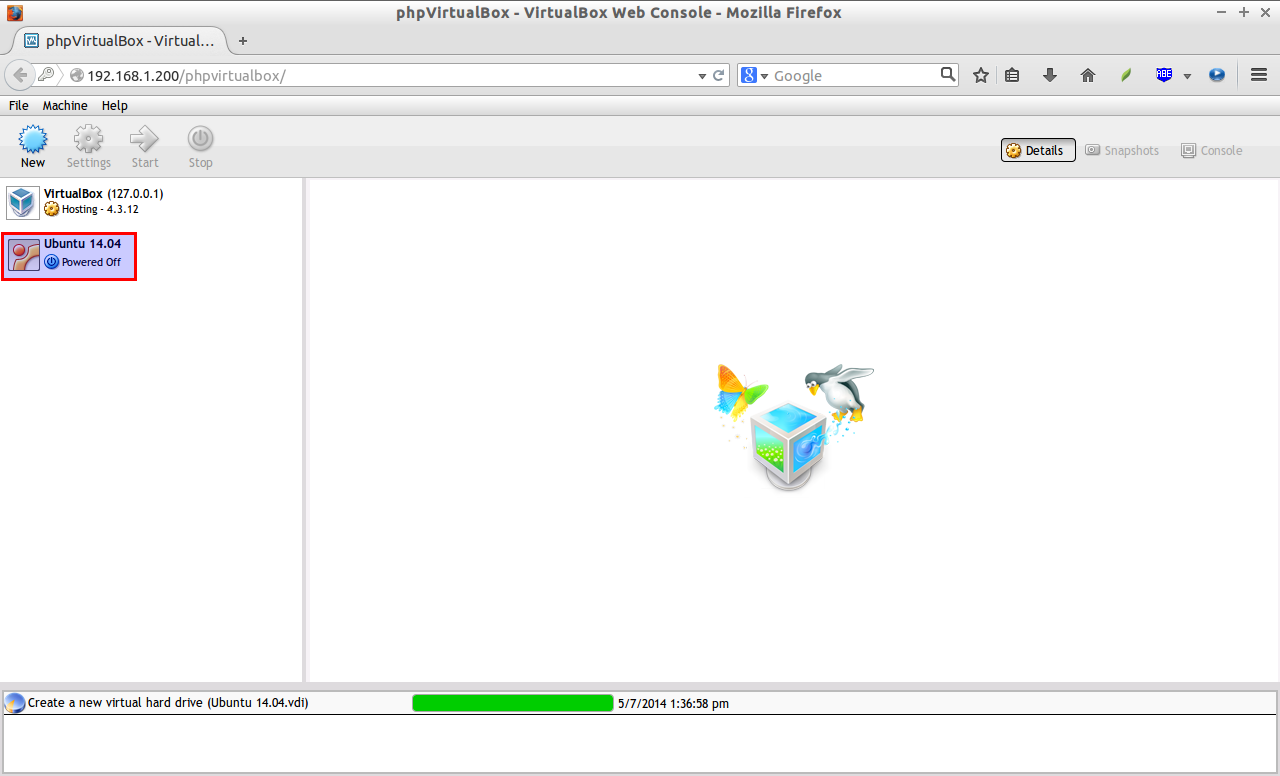Click the green task progress bar

[x=513, y=703]
